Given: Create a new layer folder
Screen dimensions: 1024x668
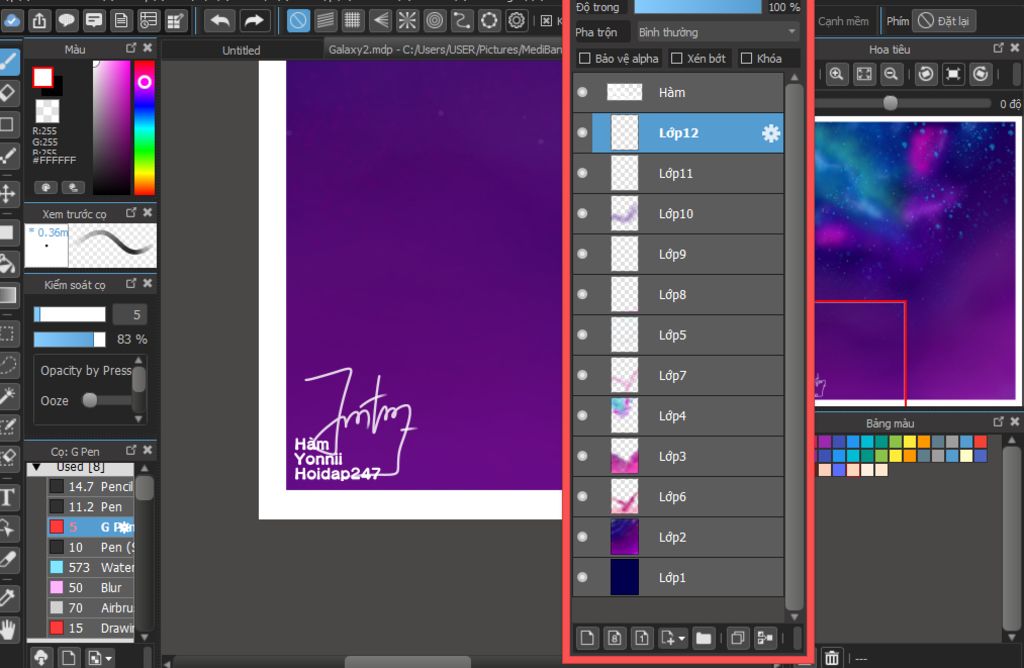Looking at the screenshot, I should [x=703, y=638].
